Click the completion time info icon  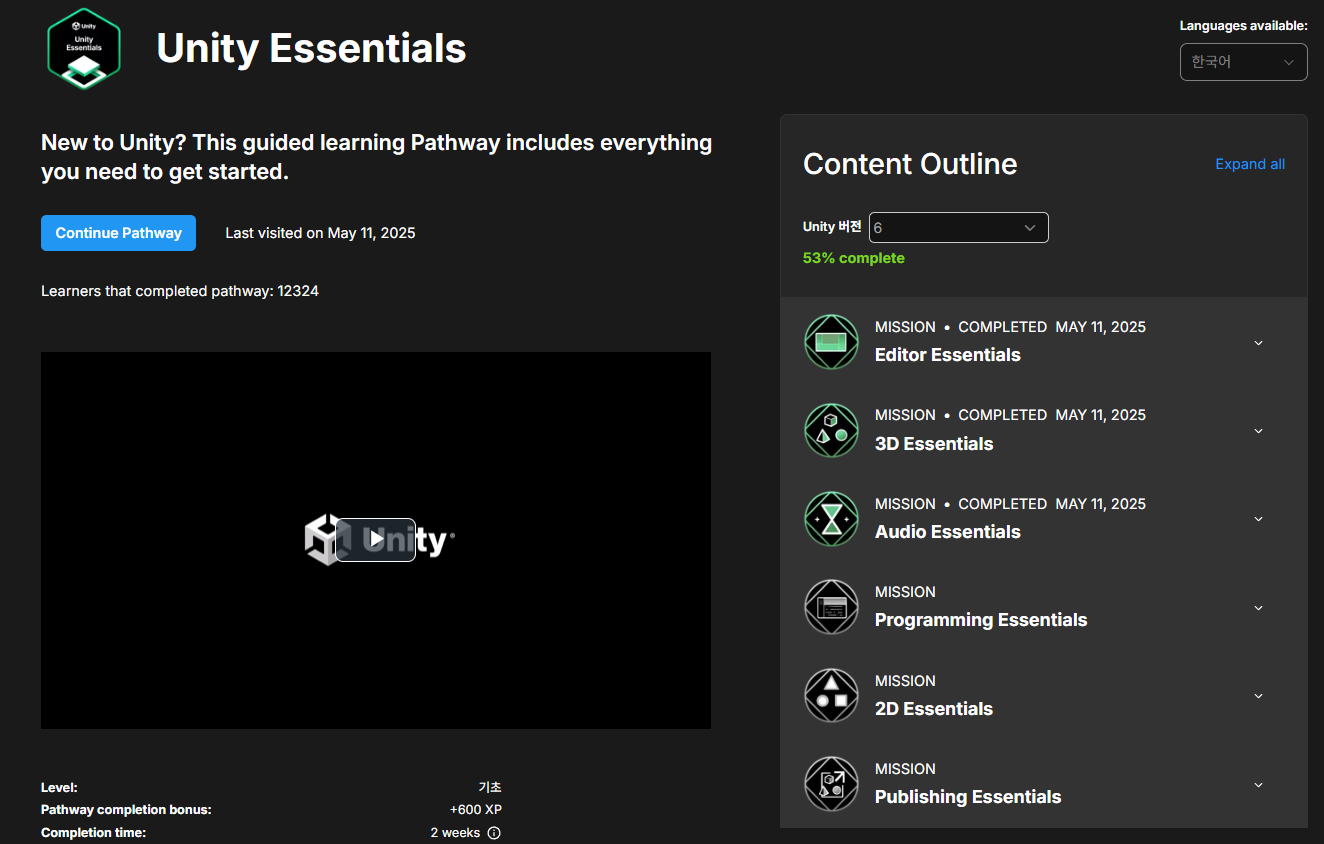[494, 833]
